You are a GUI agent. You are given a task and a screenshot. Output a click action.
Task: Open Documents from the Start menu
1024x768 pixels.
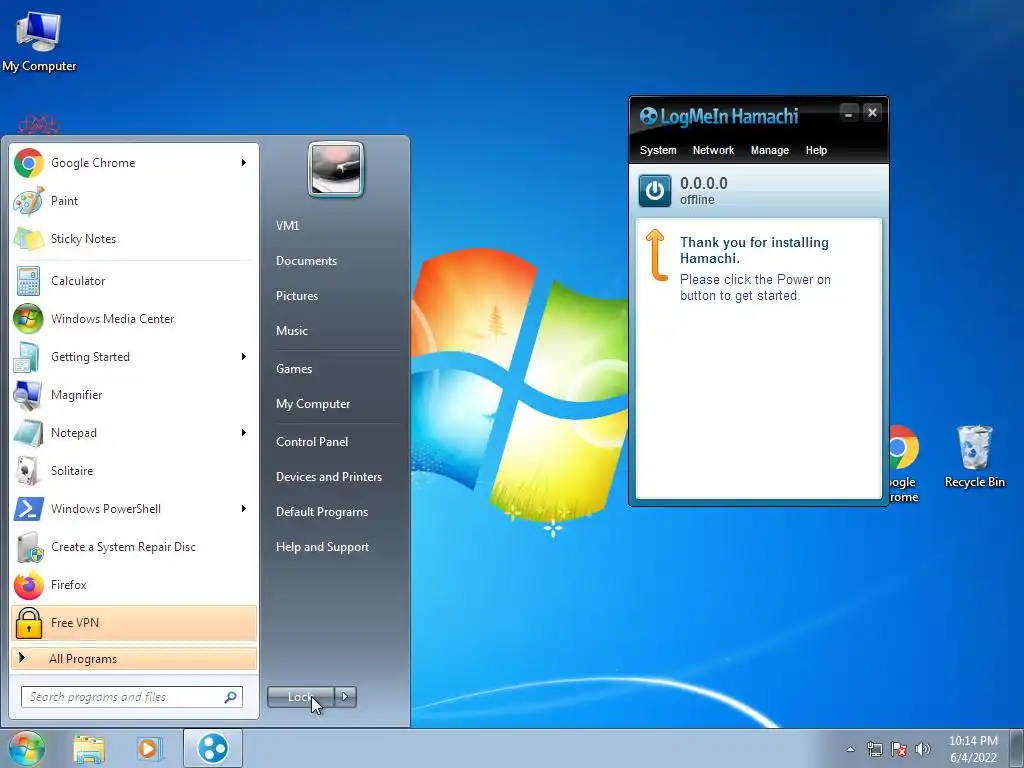pyautogui.click(x=306, y=261)
